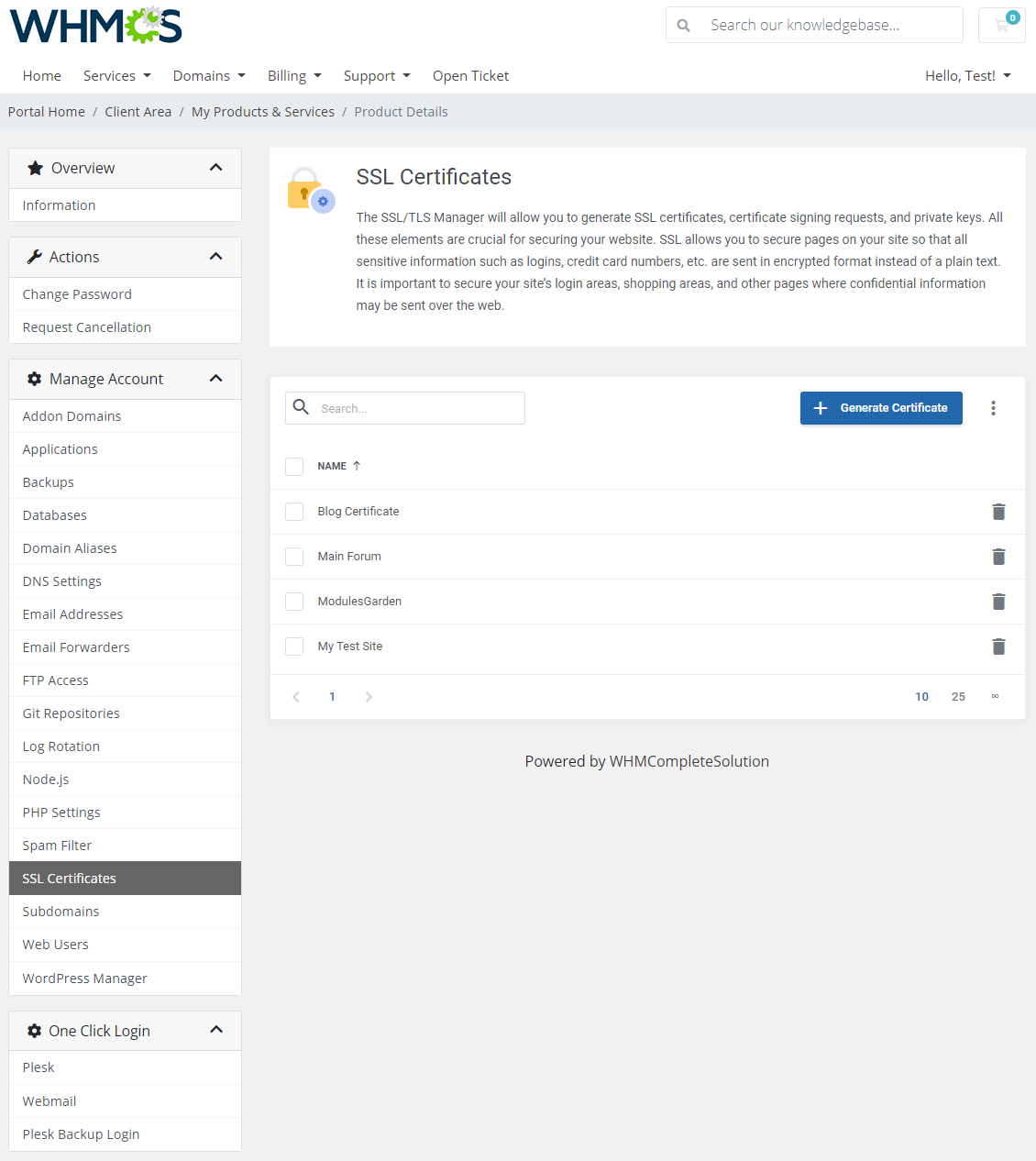The width and height of the screenshot is (1036, 1161).
Task: Click the NAME sort arrow icon
Action: pyautogui.click(x=357, y=466)
